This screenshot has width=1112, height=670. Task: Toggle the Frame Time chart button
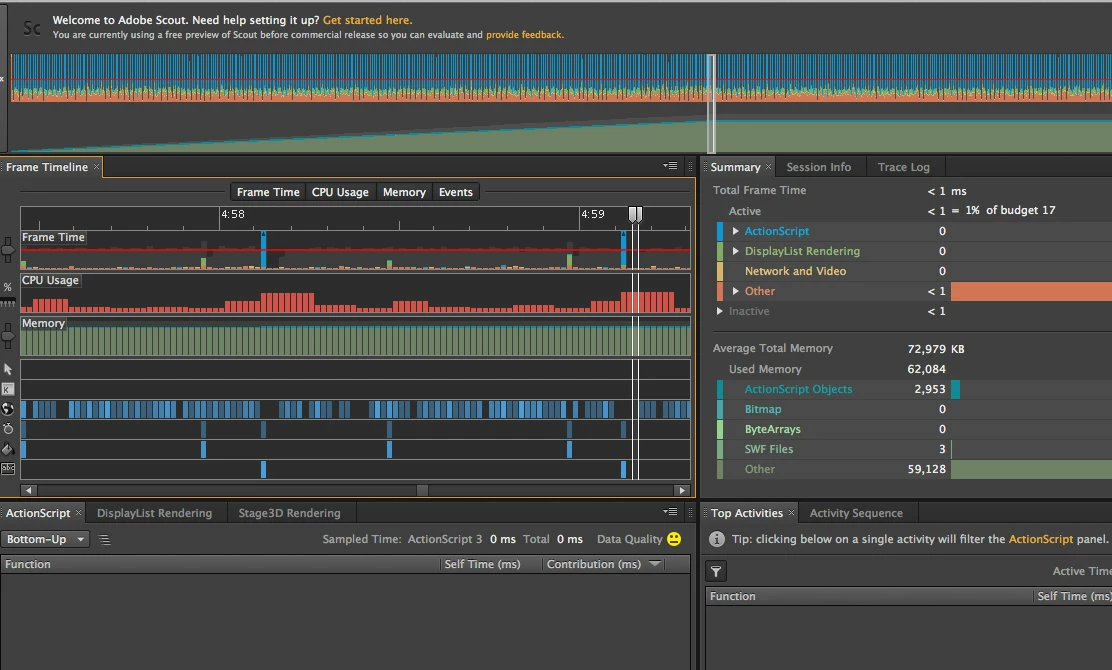coord(268,192)
